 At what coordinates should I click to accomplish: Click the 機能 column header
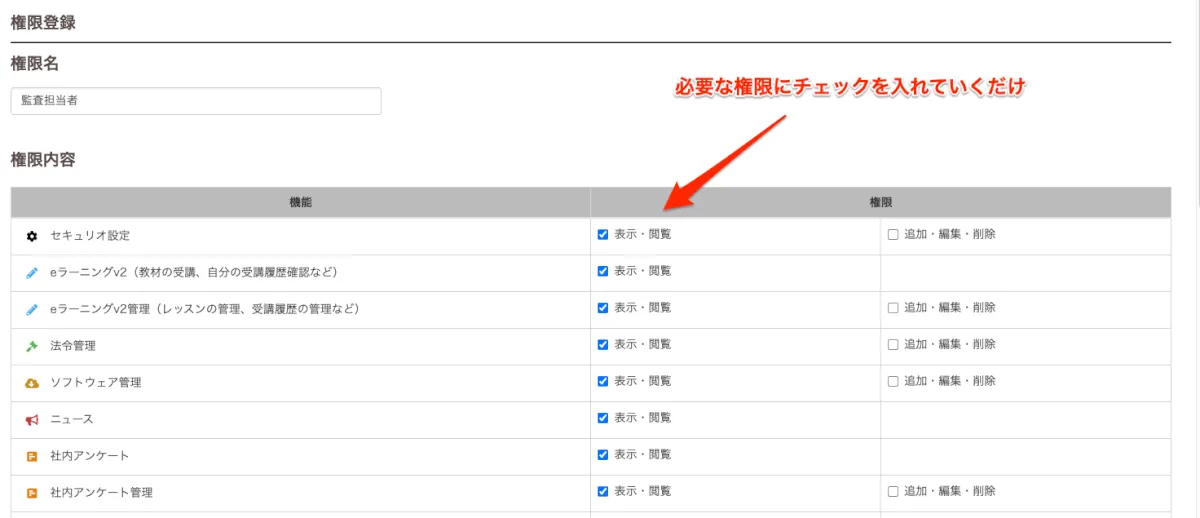[301, 202]
